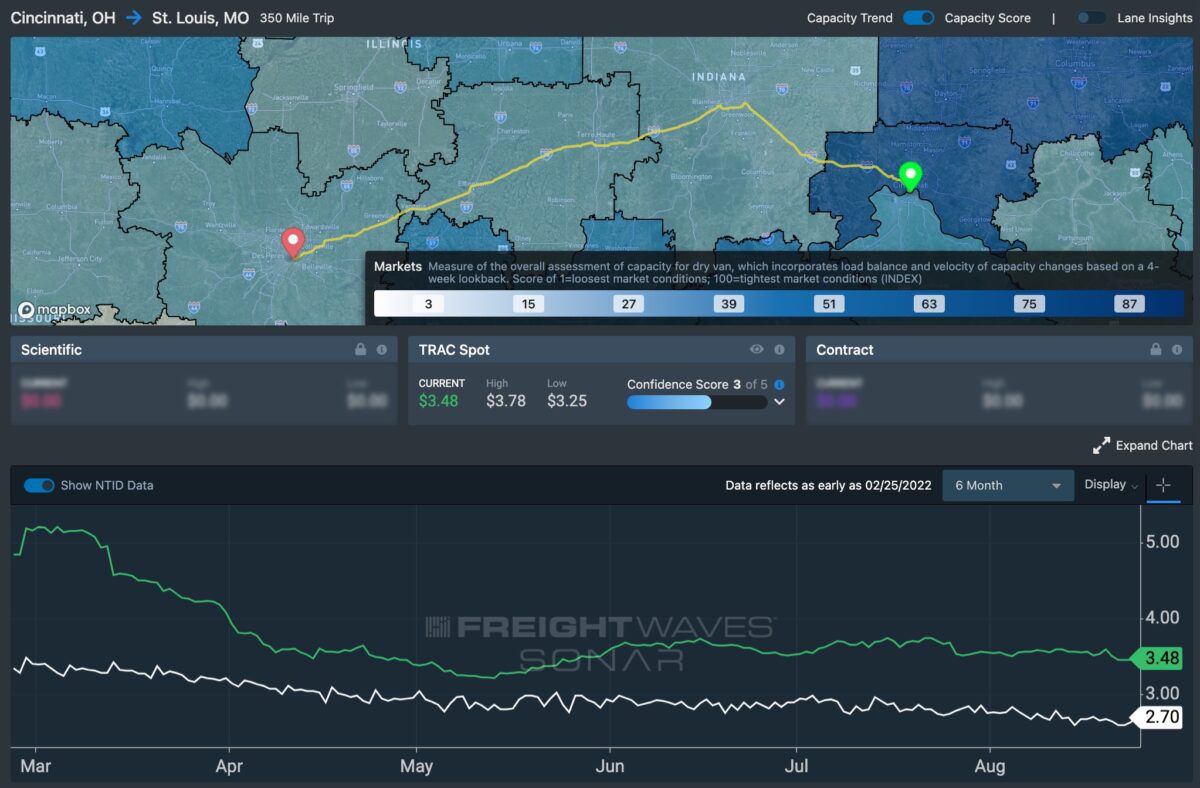Open the 6 Month time range dropdown
1200x788 pixels.
point(1008,485)
